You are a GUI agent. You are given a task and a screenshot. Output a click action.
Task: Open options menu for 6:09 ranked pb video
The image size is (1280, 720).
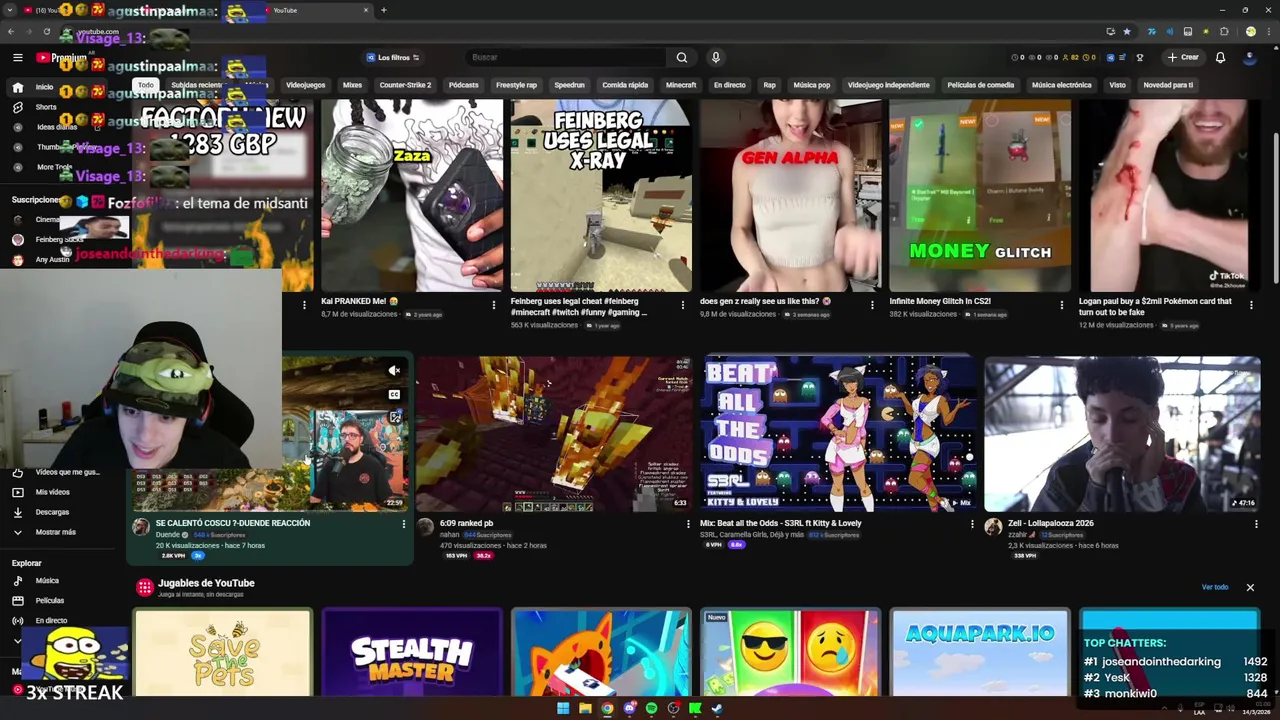pos(688,524)
